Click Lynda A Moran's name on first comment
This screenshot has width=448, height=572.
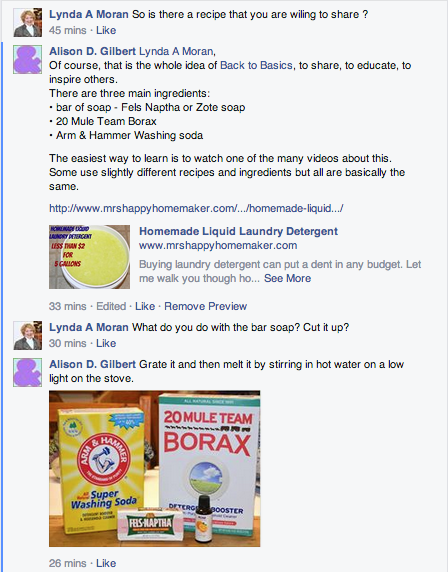click(89, 15)
